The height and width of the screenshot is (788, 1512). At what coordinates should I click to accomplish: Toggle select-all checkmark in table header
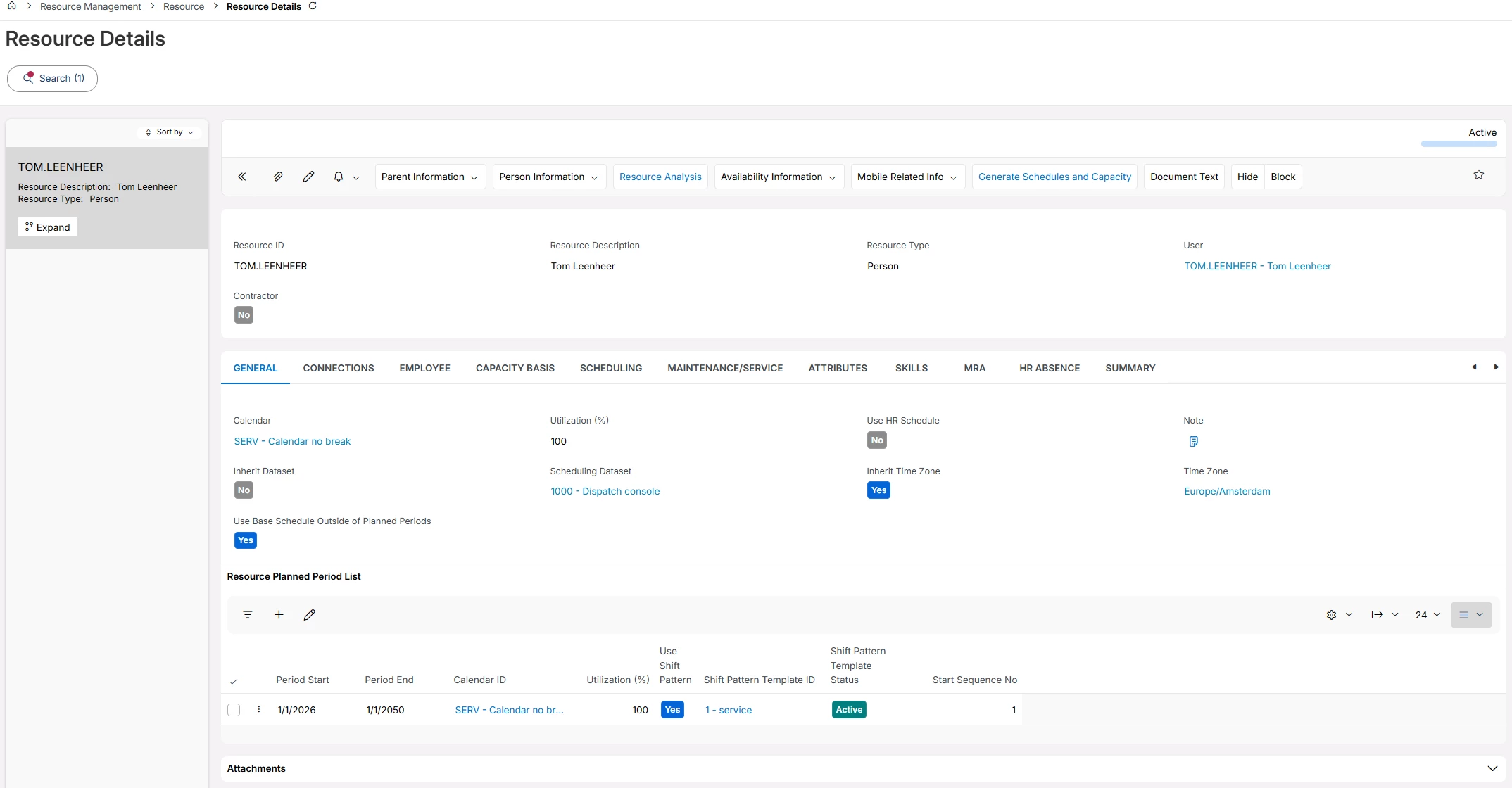pyautogui.click(x=234, y=681)
